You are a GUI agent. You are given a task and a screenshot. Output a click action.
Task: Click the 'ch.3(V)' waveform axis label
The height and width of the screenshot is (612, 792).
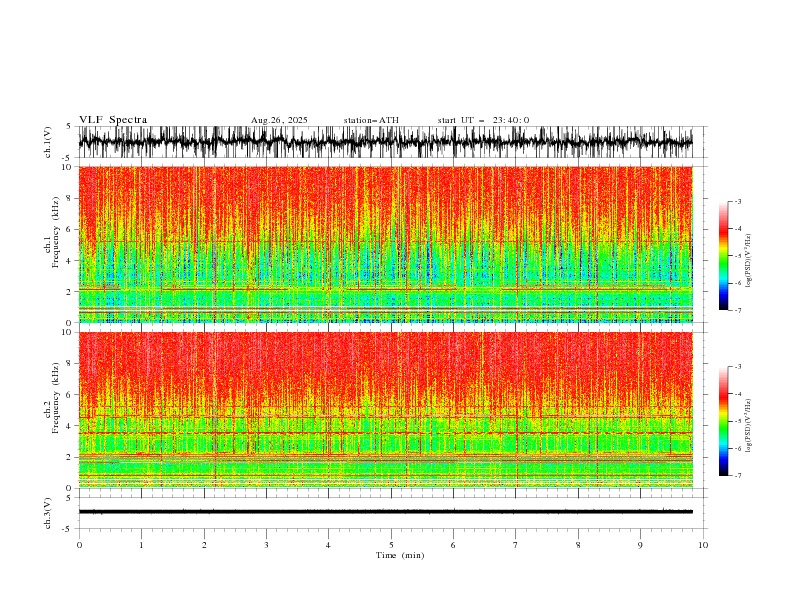pos(48,513)
